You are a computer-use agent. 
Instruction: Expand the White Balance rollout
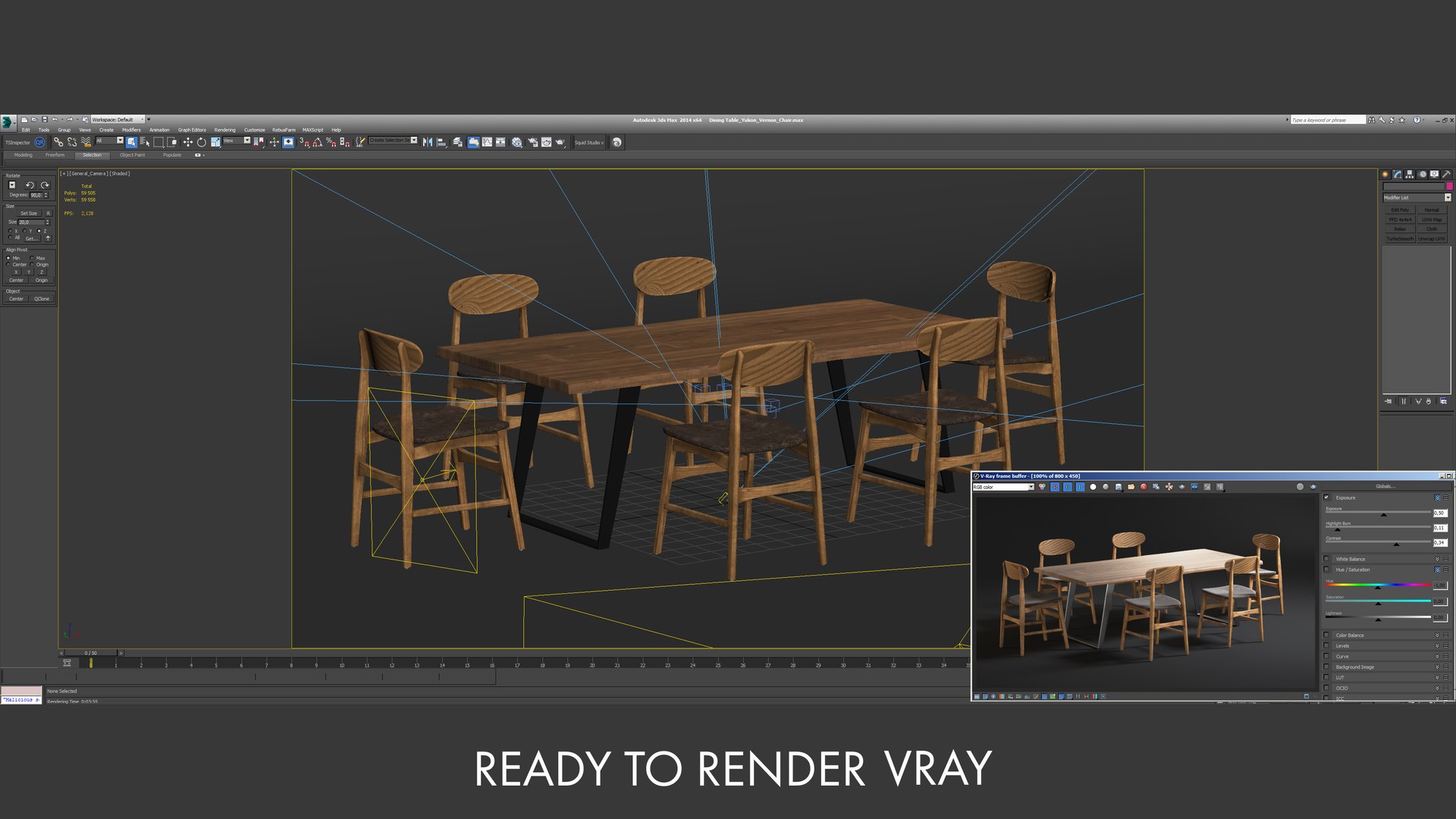tap(1437, 559)
